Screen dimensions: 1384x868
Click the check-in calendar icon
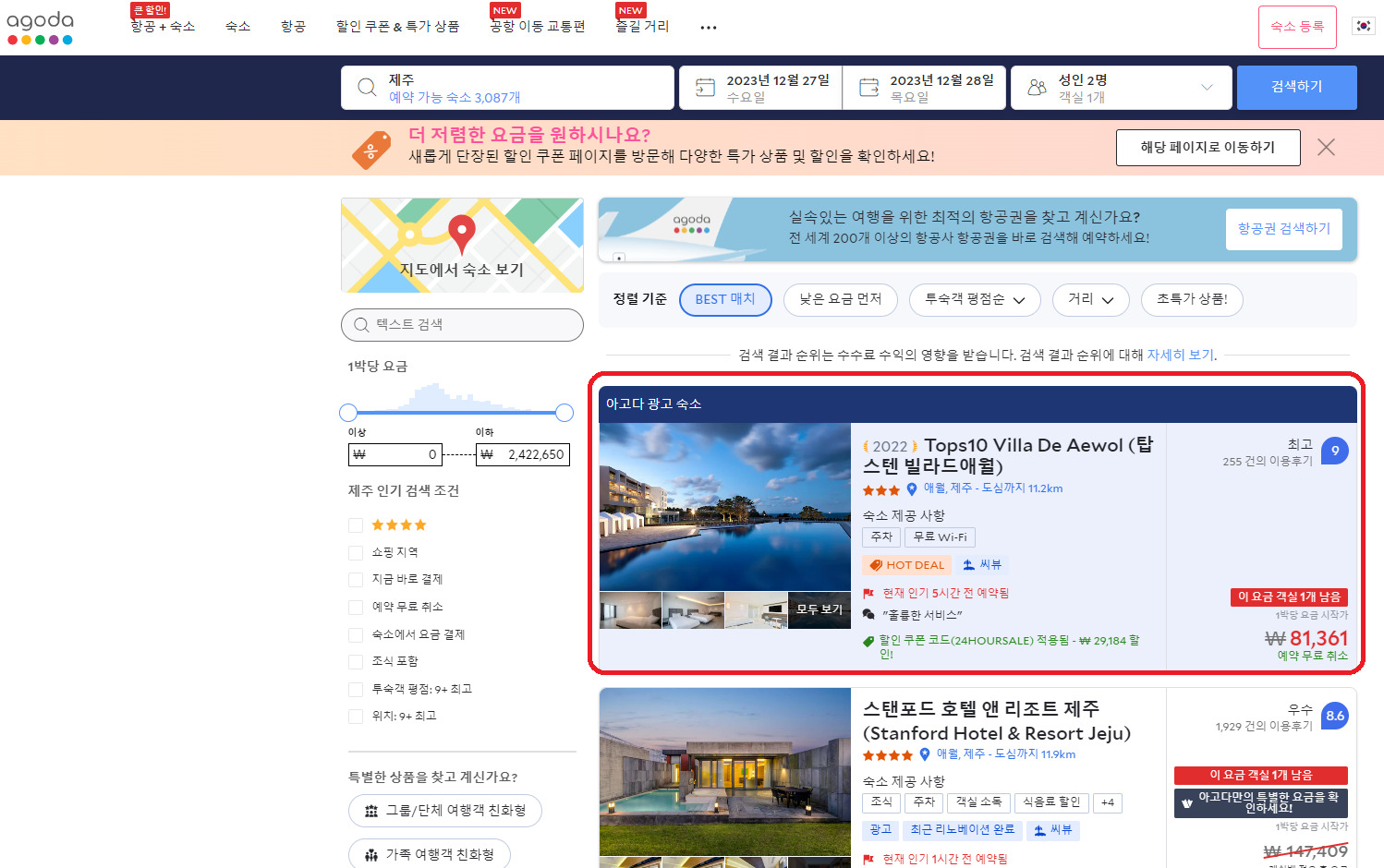pyautogui.click(x=705, y=88)
